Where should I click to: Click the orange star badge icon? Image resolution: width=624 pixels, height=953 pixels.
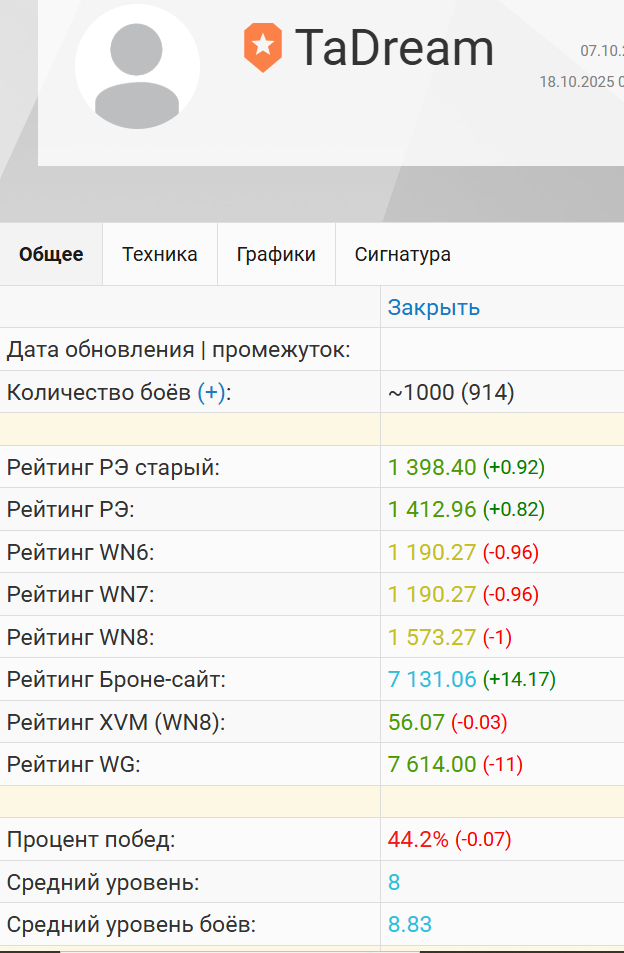point(262,47)
